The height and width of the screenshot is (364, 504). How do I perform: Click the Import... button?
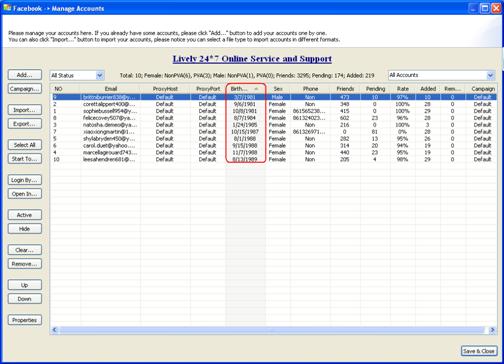click(25, 110)
